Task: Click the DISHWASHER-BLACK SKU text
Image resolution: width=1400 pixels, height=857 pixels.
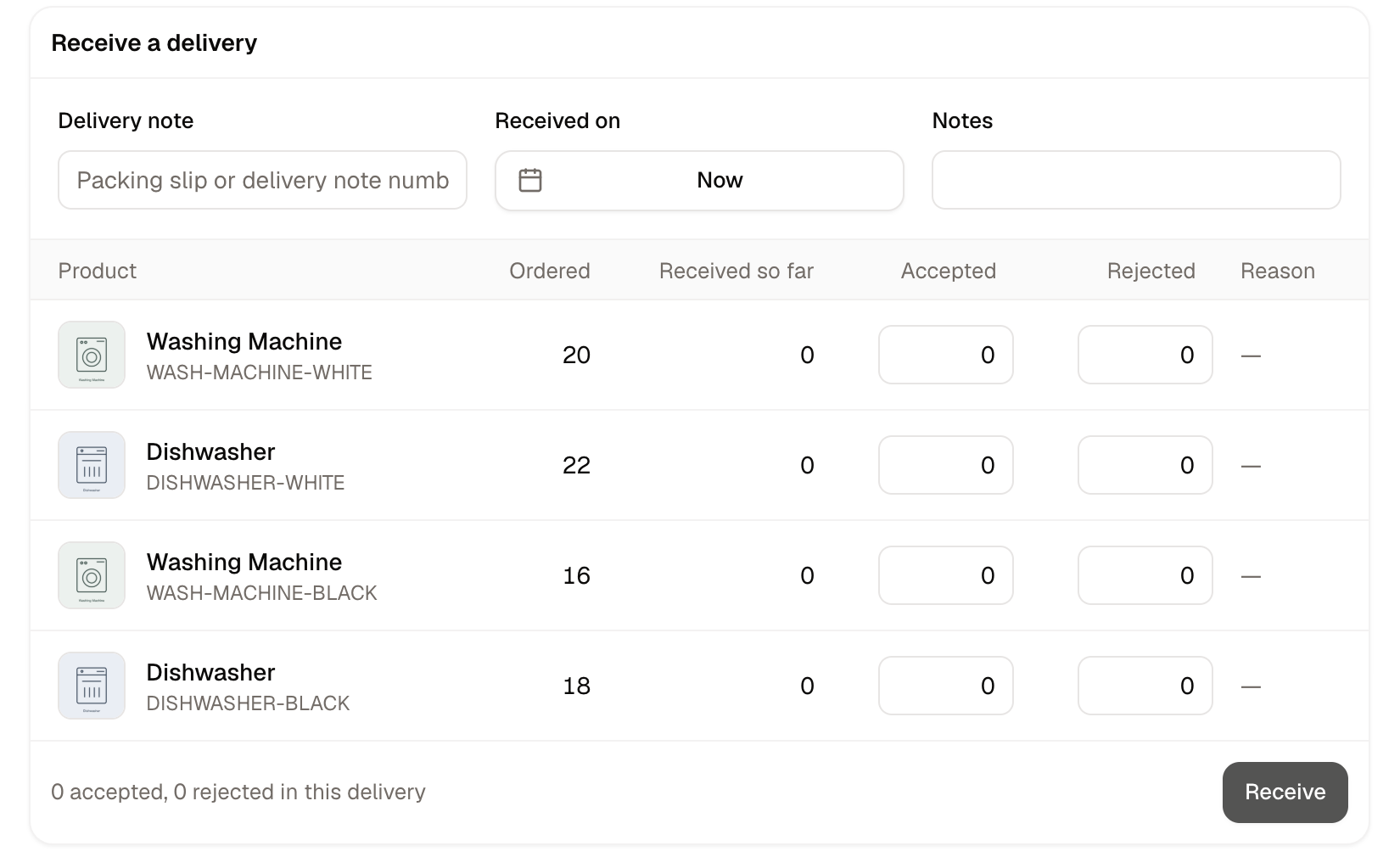Action: pos(249,703)
